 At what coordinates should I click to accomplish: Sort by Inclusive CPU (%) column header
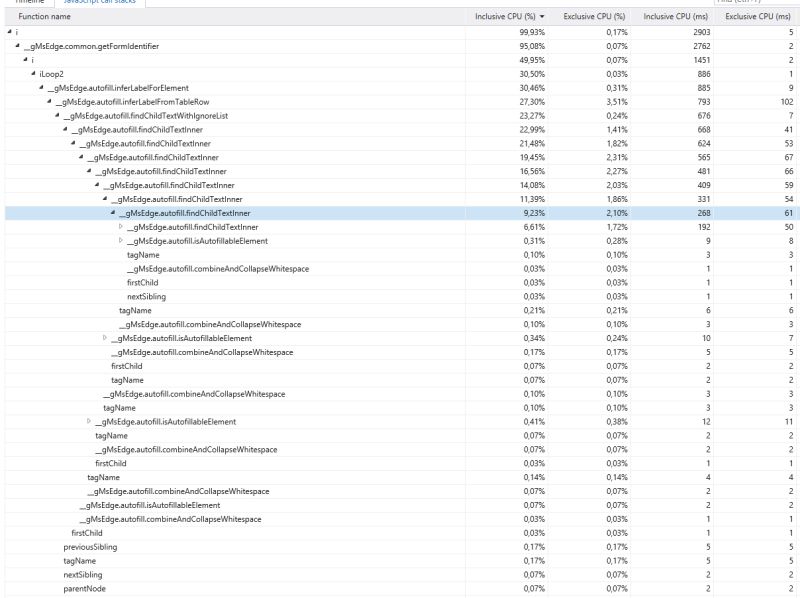click(x=505, y=16)
